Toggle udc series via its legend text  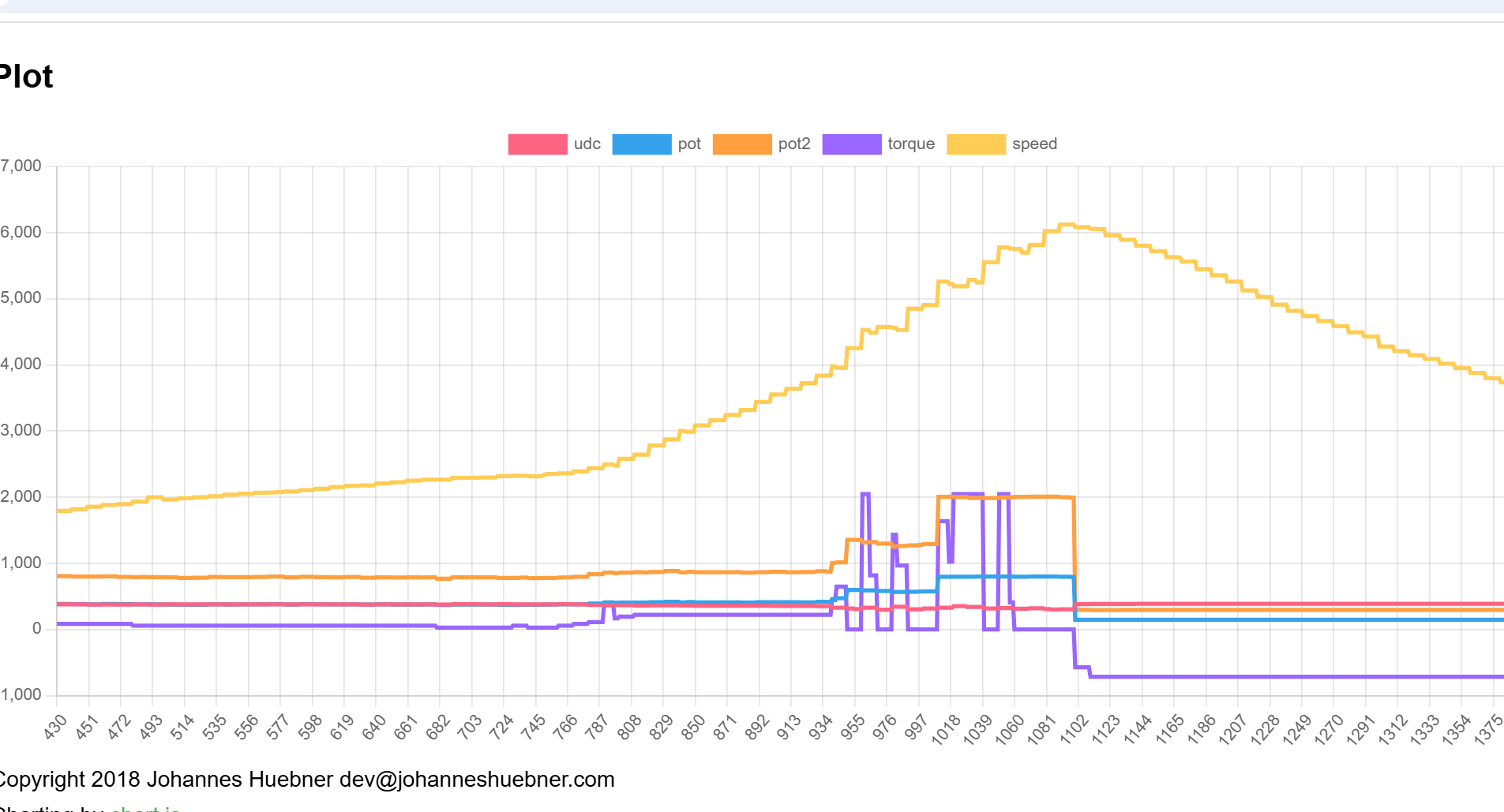coord(587,144)
